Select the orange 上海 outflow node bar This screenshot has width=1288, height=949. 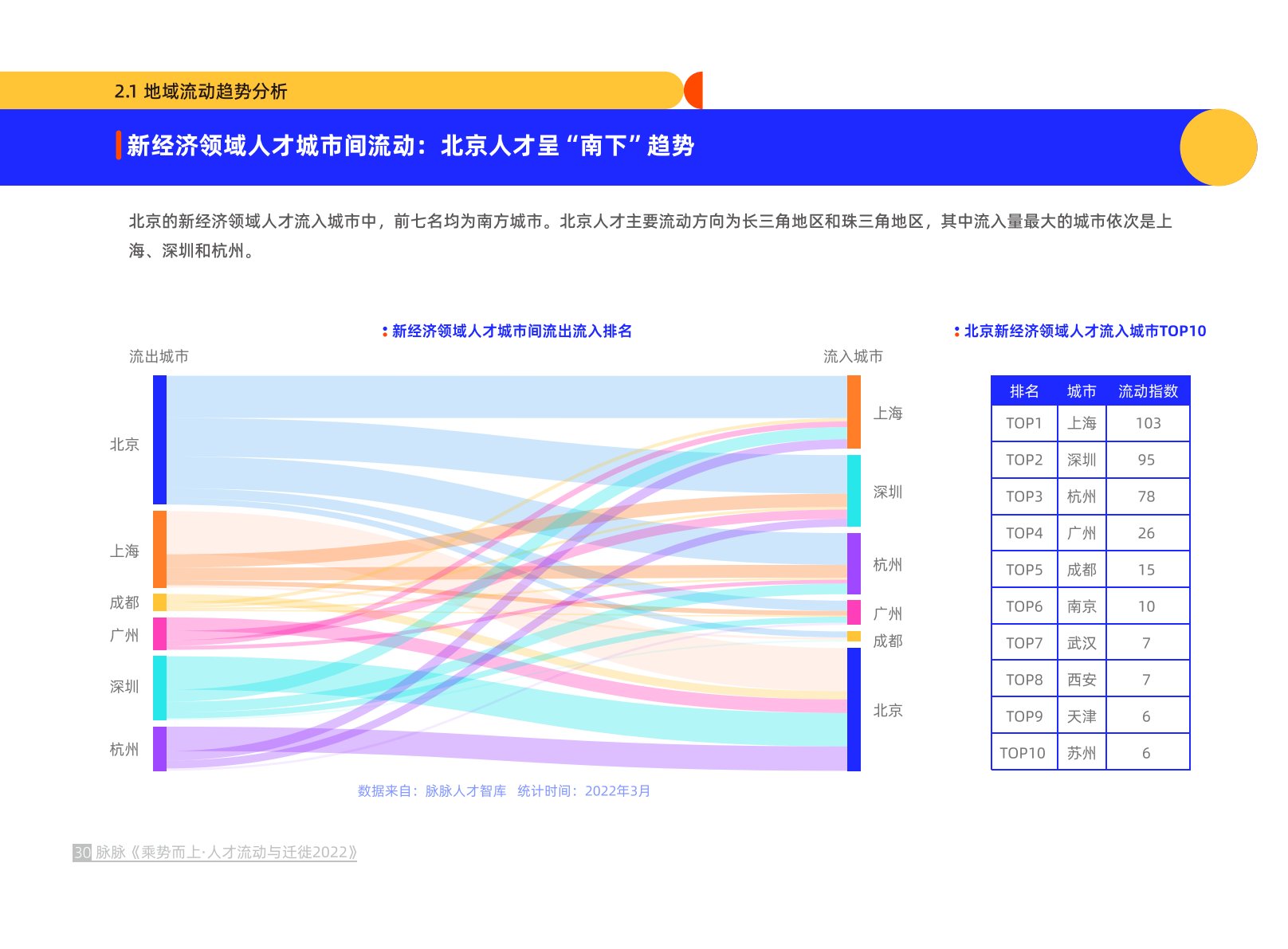pyautogui.click(x=159, y=549)
